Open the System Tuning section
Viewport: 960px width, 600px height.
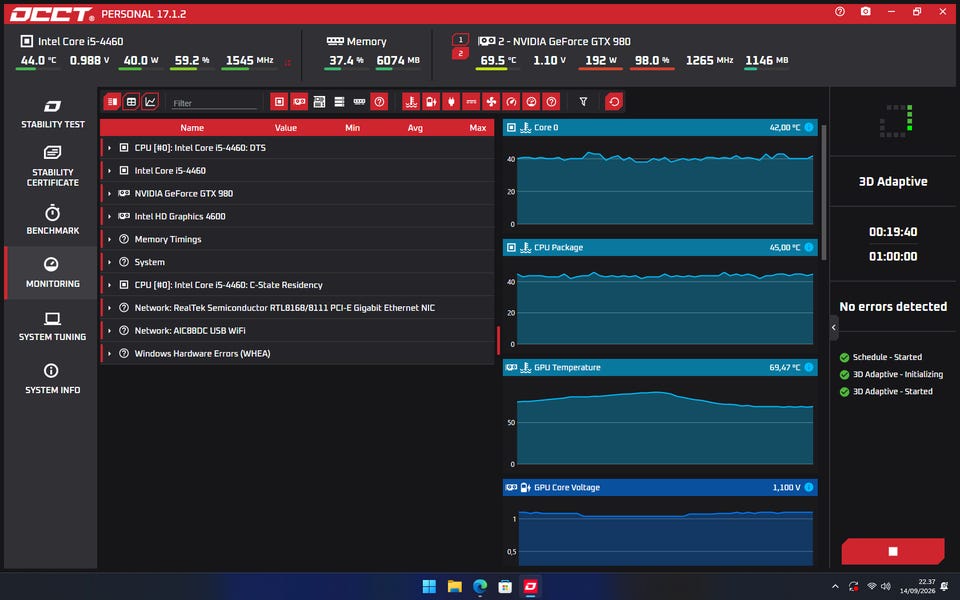52,326
